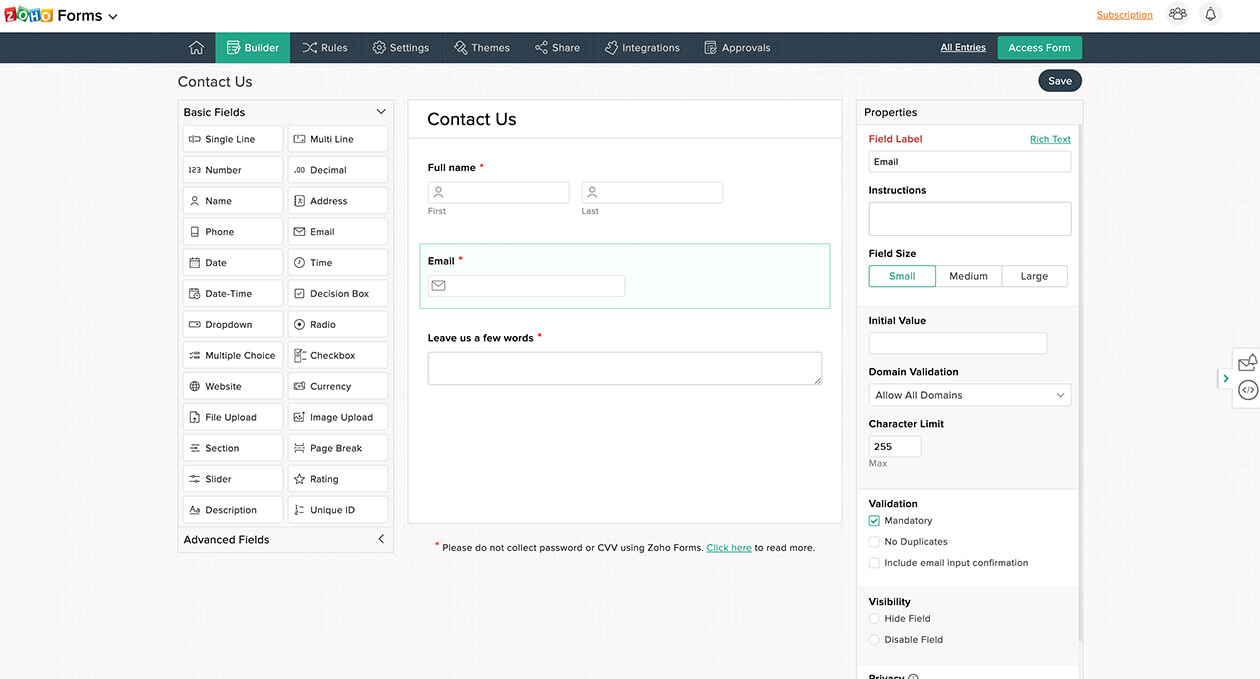This screenshot has width=1260, height=679.
Task: Expand the right side panel arrow
Action: (1226, 378)
